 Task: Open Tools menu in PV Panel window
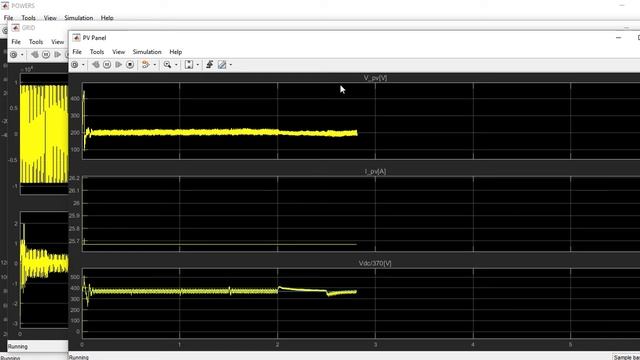coord(97,52)
